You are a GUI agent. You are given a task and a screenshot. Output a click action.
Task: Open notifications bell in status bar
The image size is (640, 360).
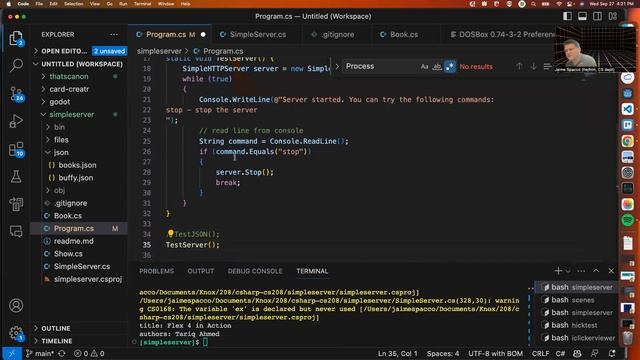click(612, 353)
